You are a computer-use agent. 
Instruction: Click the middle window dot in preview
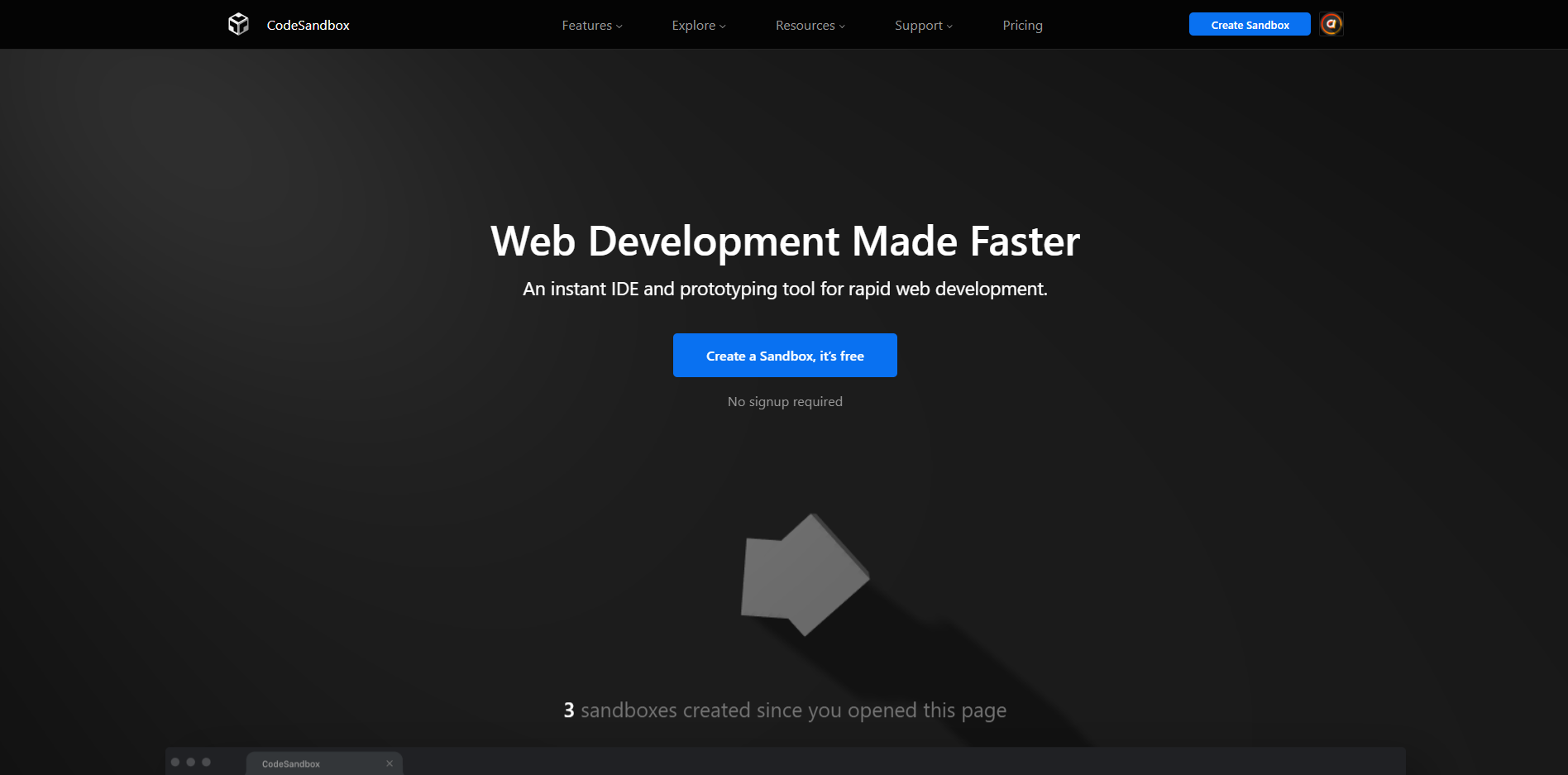191,762
